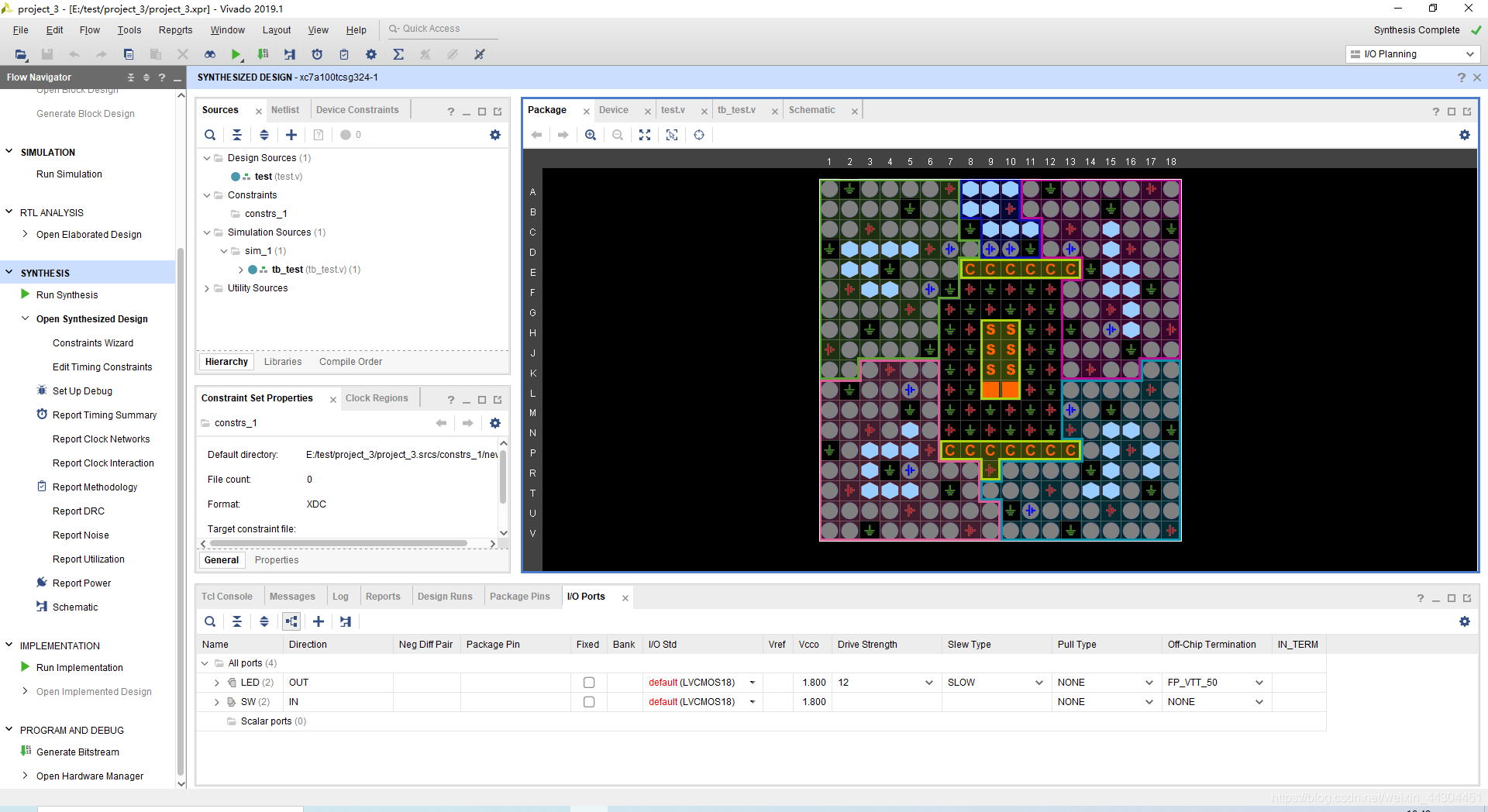This screenshot has width=1488, height=812.
Task: Close the I/O Ports tab
Action: click(x=625, y=597)
